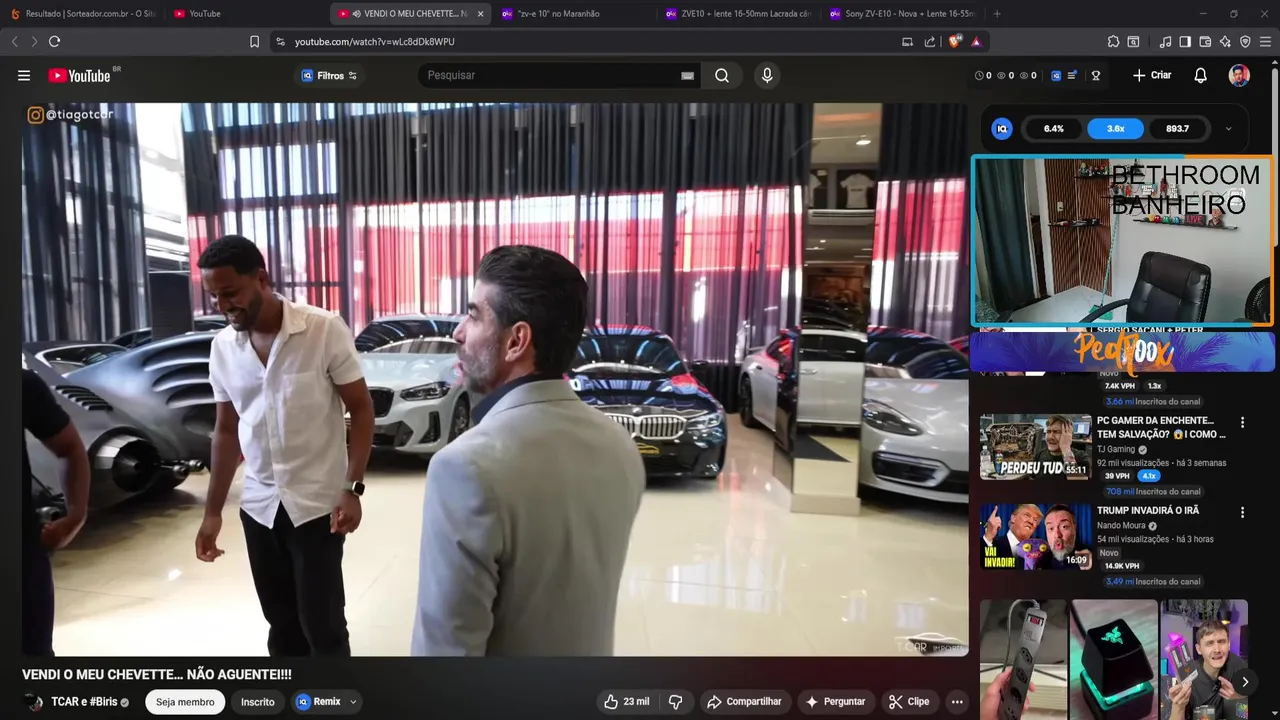Click the youtube.com address bar URL
This screenshot has width=1280, height=720.
[375, 41]
